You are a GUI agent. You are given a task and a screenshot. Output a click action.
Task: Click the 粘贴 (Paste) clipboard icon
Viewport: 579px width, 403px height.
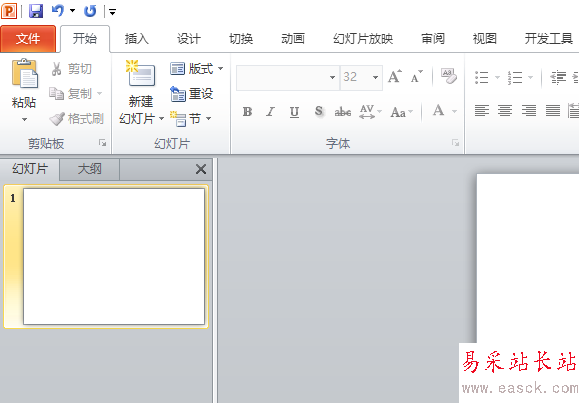[x=24, y=74]
